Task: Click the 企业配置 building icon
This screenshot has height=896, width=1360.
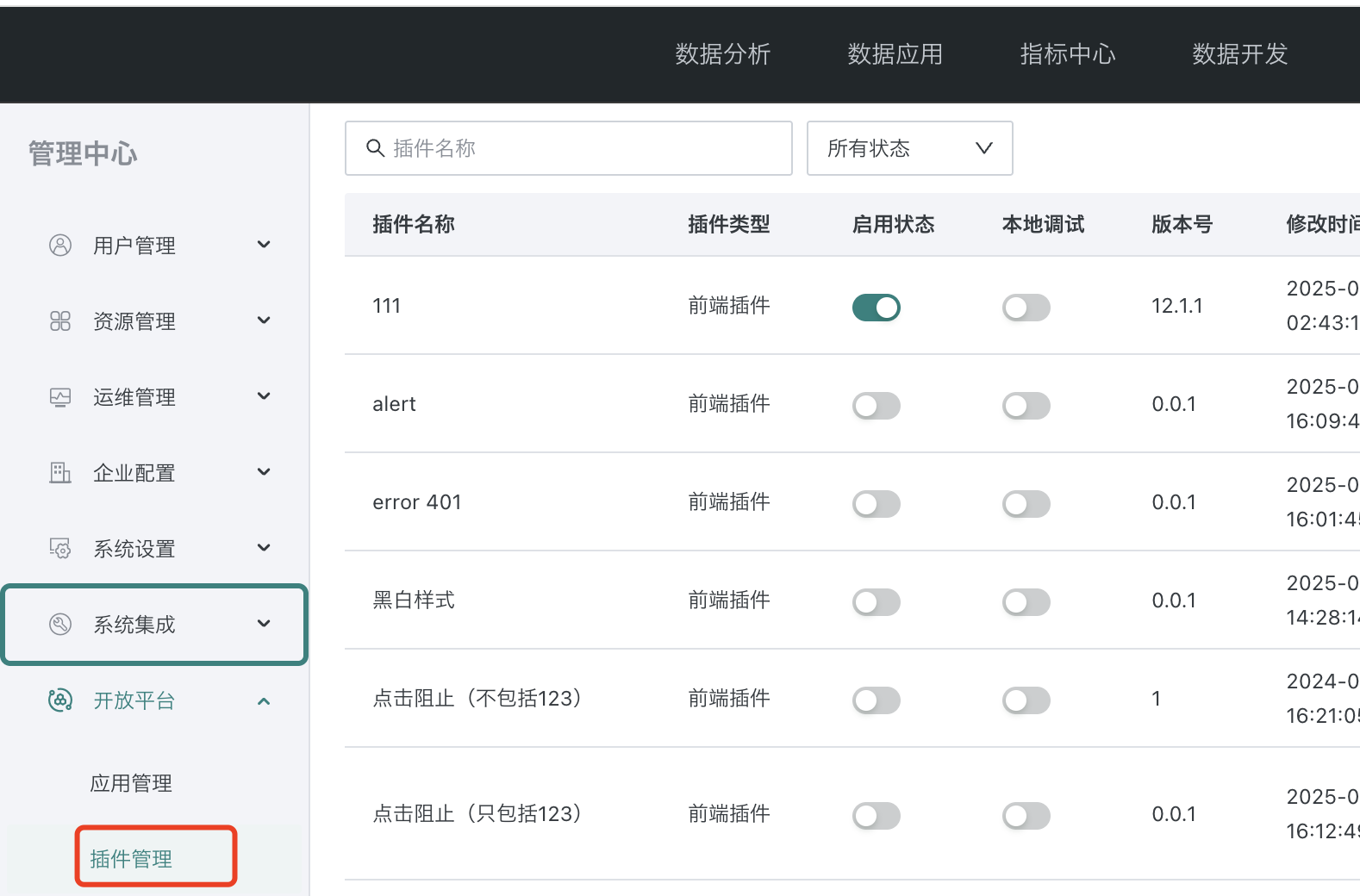Action: [60, 473]
